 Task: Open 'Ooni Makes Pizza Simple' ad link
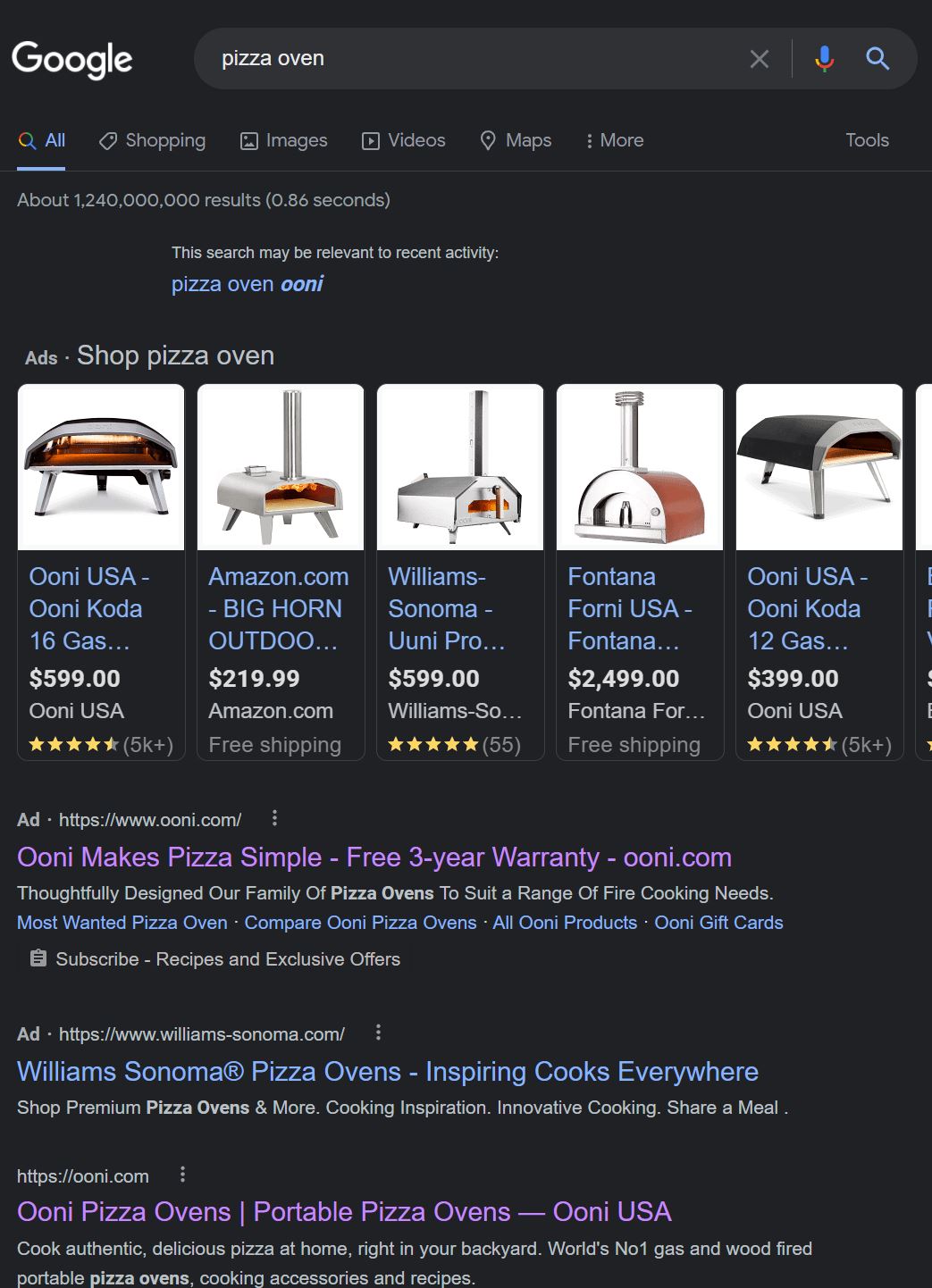point(374,857)
